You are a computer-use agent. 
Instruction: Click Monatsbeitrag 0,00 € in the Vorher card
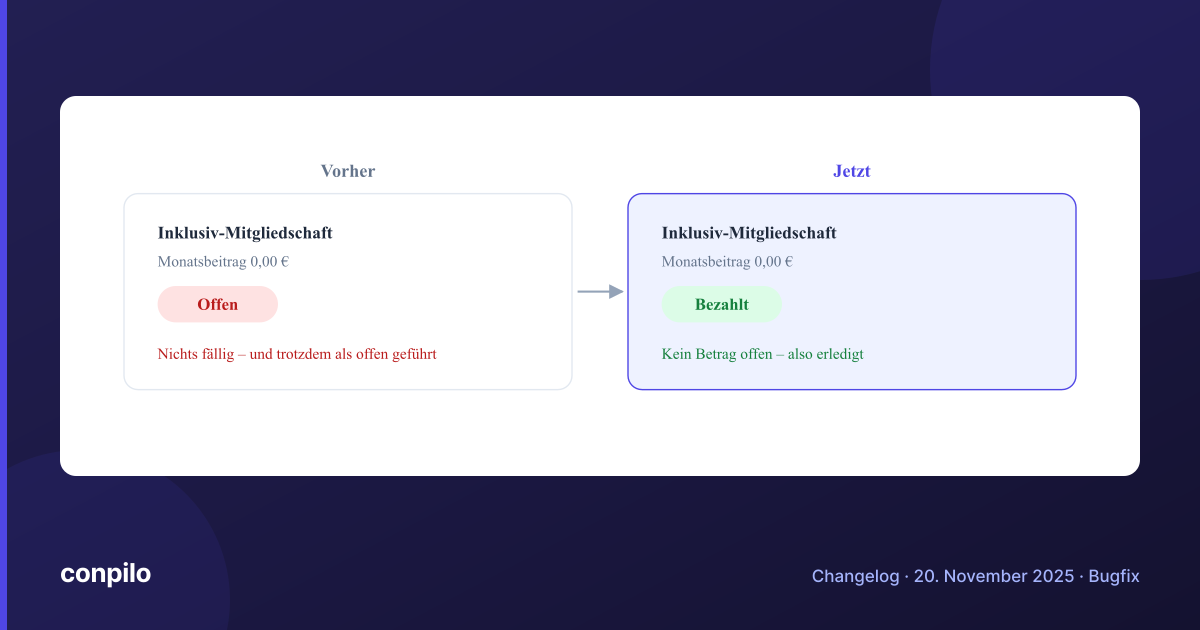point(223,262)
